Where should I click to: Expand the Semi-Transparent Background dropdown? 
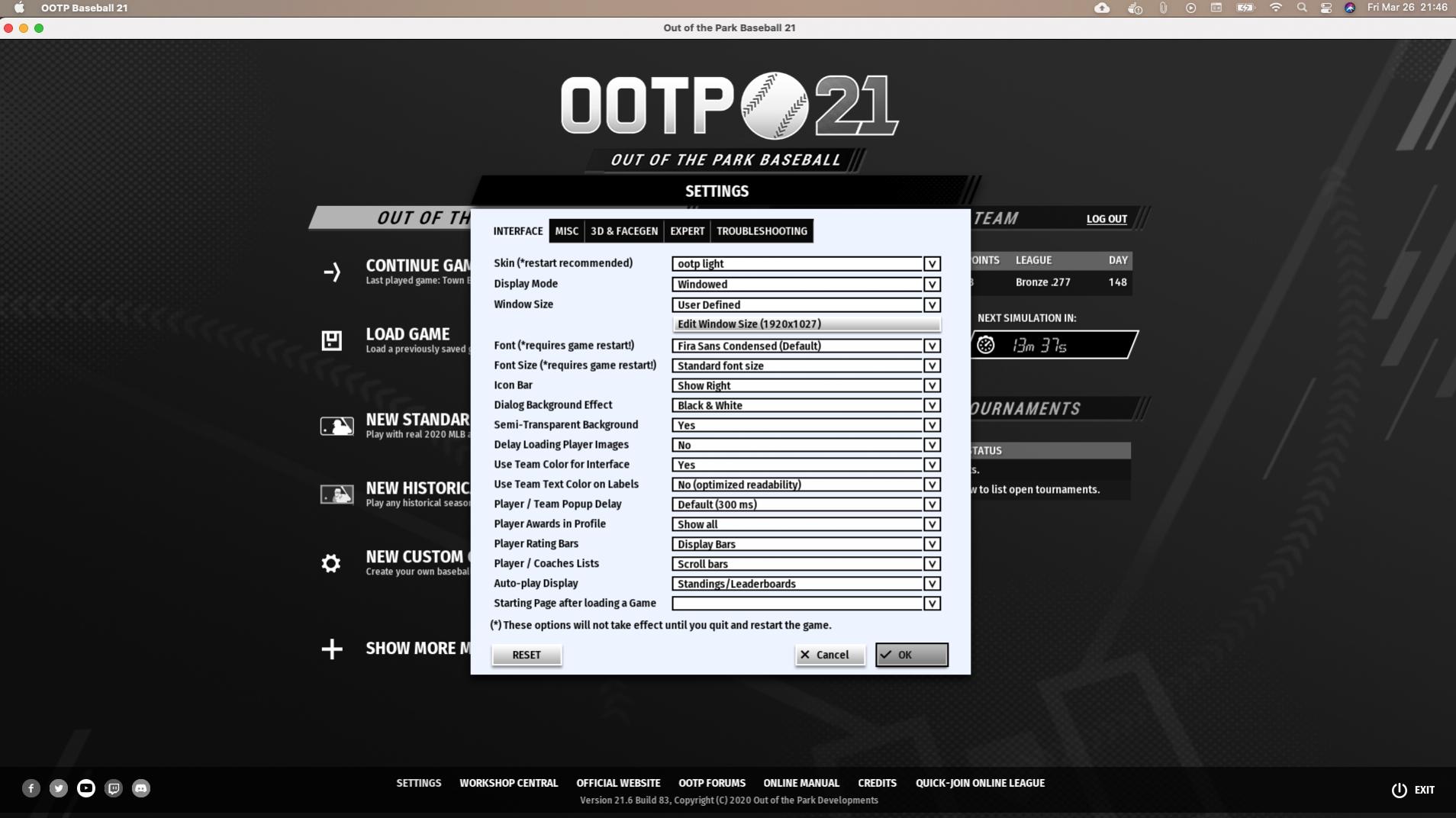pyautogui.click(x=932, y=426)
